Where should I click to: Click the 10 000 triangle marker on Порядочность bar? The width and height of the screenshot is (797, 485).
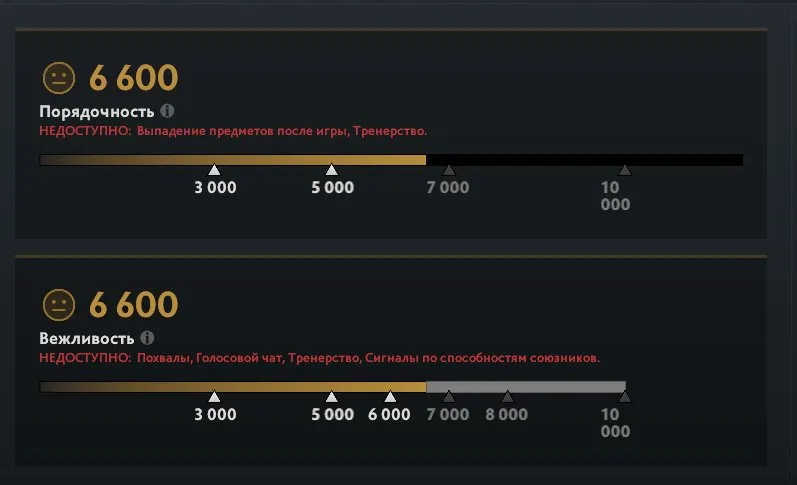[625, 169]
